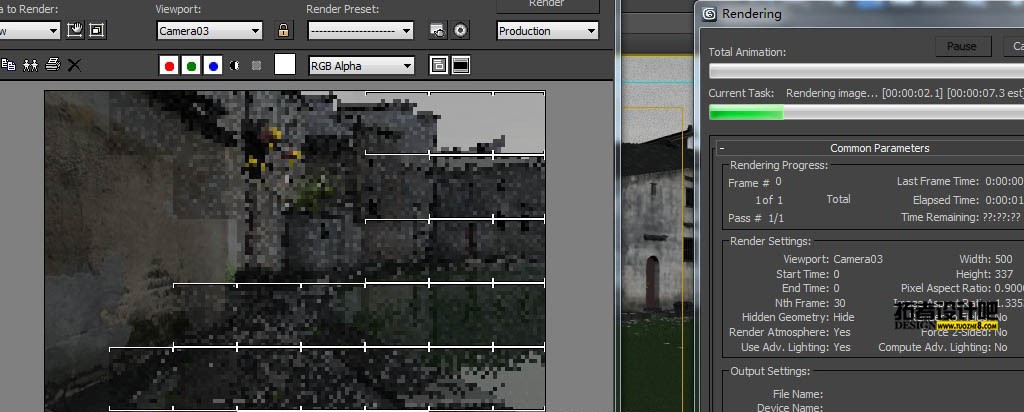The height and width of the screenshot is (412, 1024).
Task: Click 'Compute Adv. Lighting: No' text
Action: point(943,347)
